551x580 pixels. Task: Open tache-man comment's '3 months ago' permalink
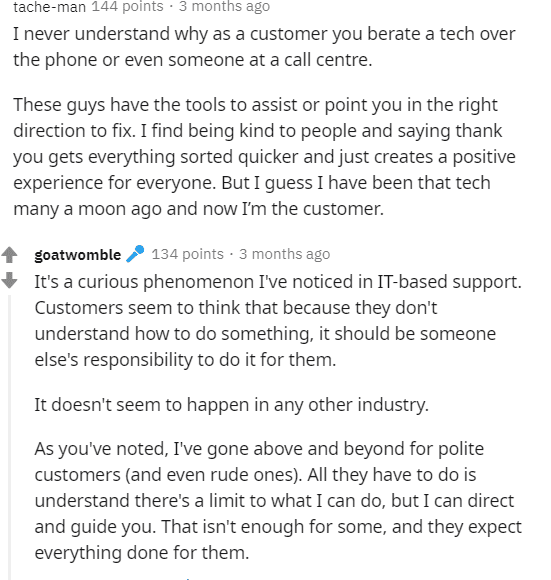click(x=224, y=6)
